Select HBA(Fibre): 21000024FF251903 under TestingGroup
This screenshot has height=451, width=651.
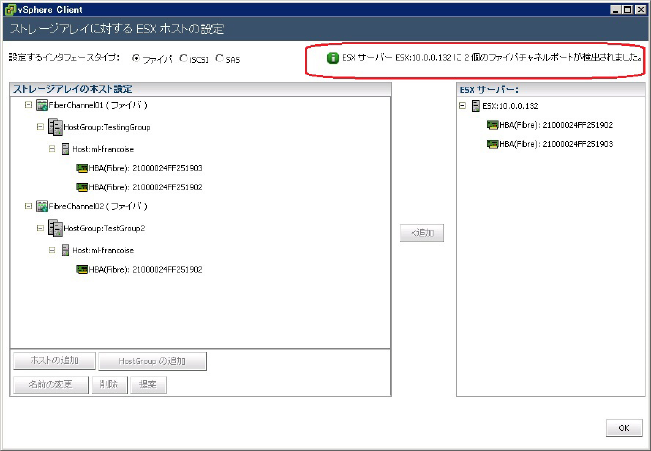click(145, 168)
